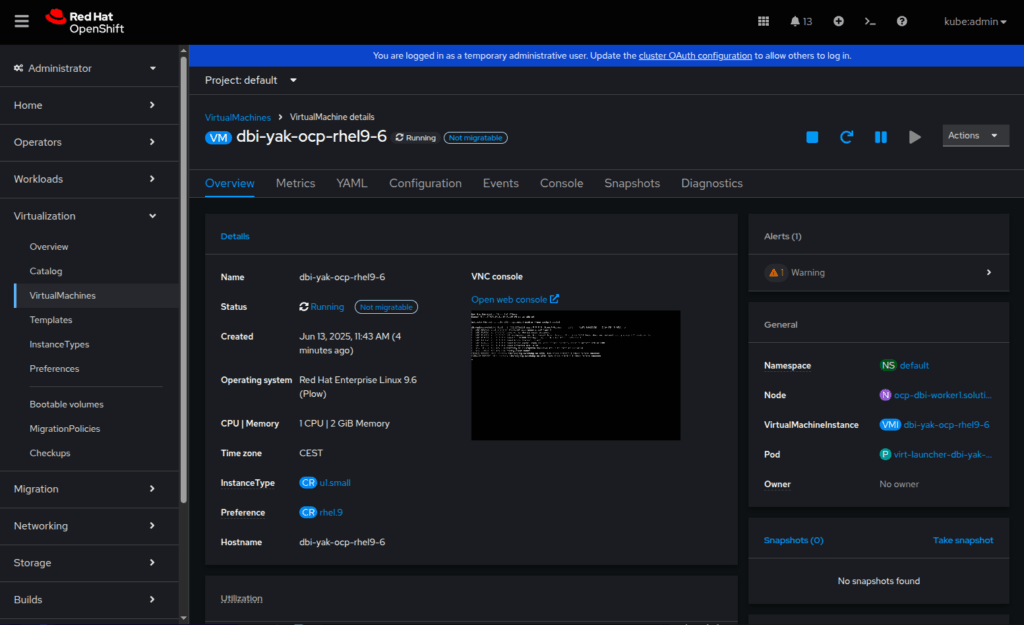1024x625 pixels.
Task: Select the Overview tab
Action: 230,184
